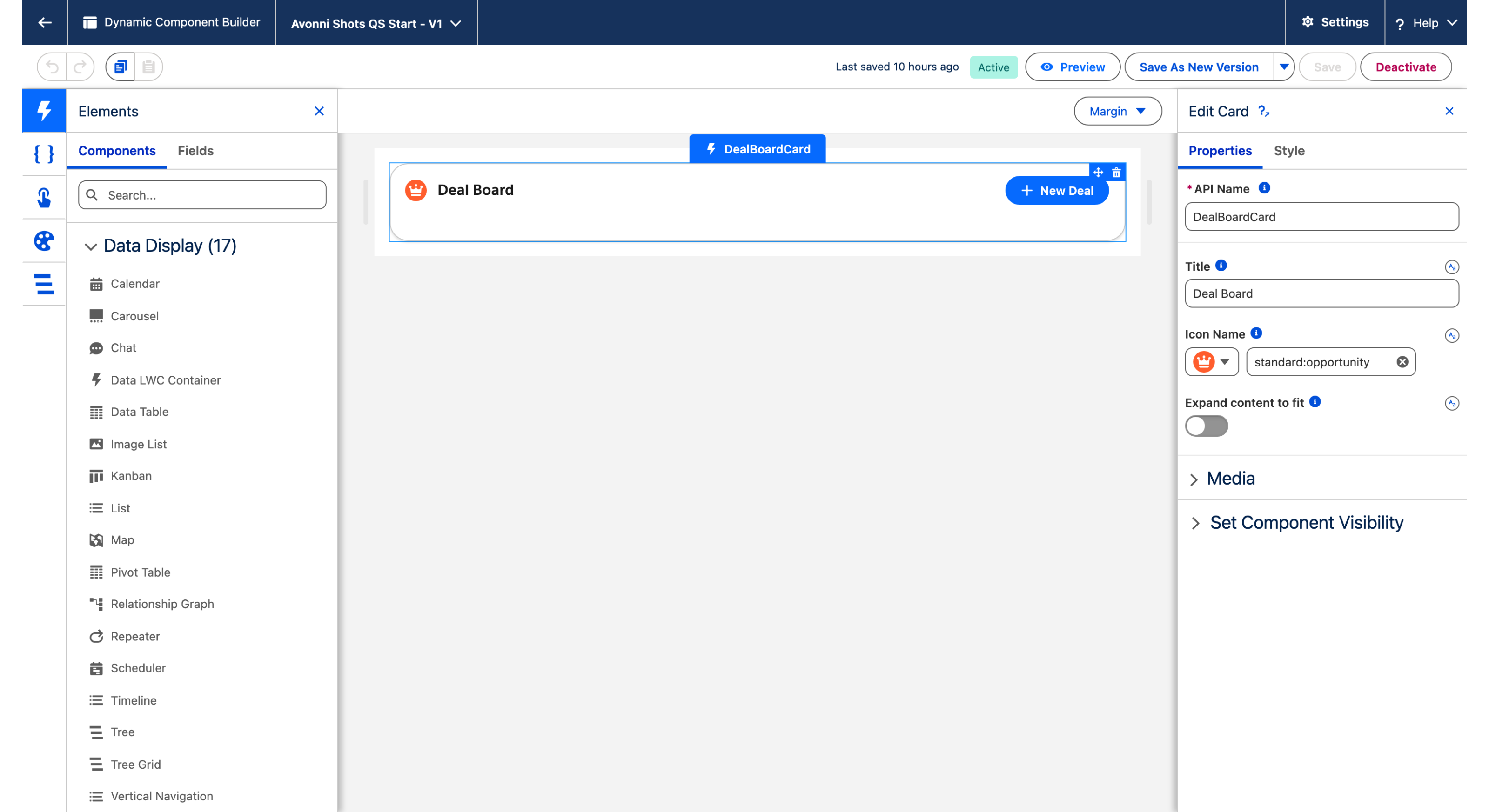This screenshot has width=1489, height=812.
Task: Click the Title input field
Action: pyautogui.click(x=1321, y=293)
